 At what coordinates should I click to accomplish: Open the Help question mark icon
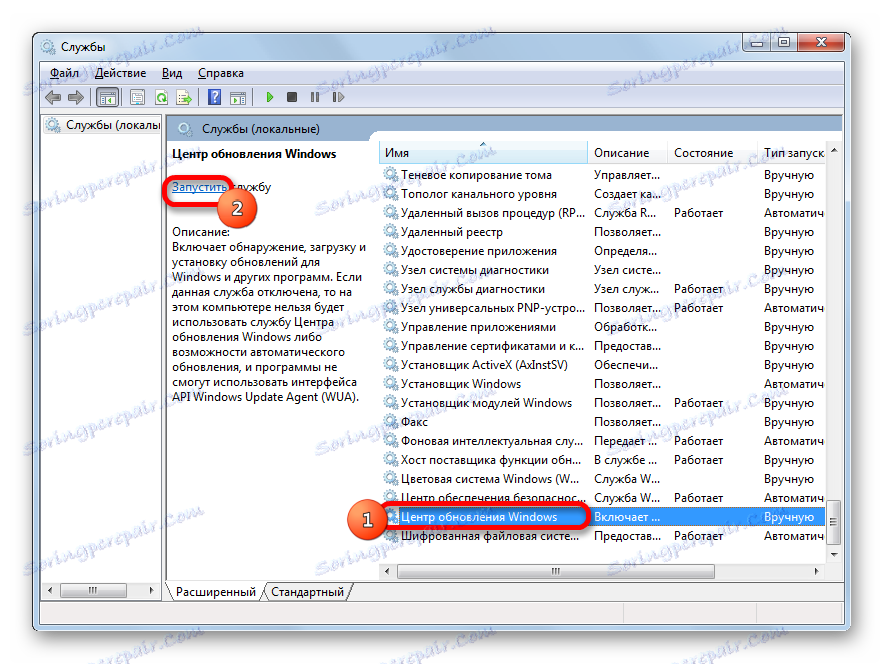[x=214, y=98]
